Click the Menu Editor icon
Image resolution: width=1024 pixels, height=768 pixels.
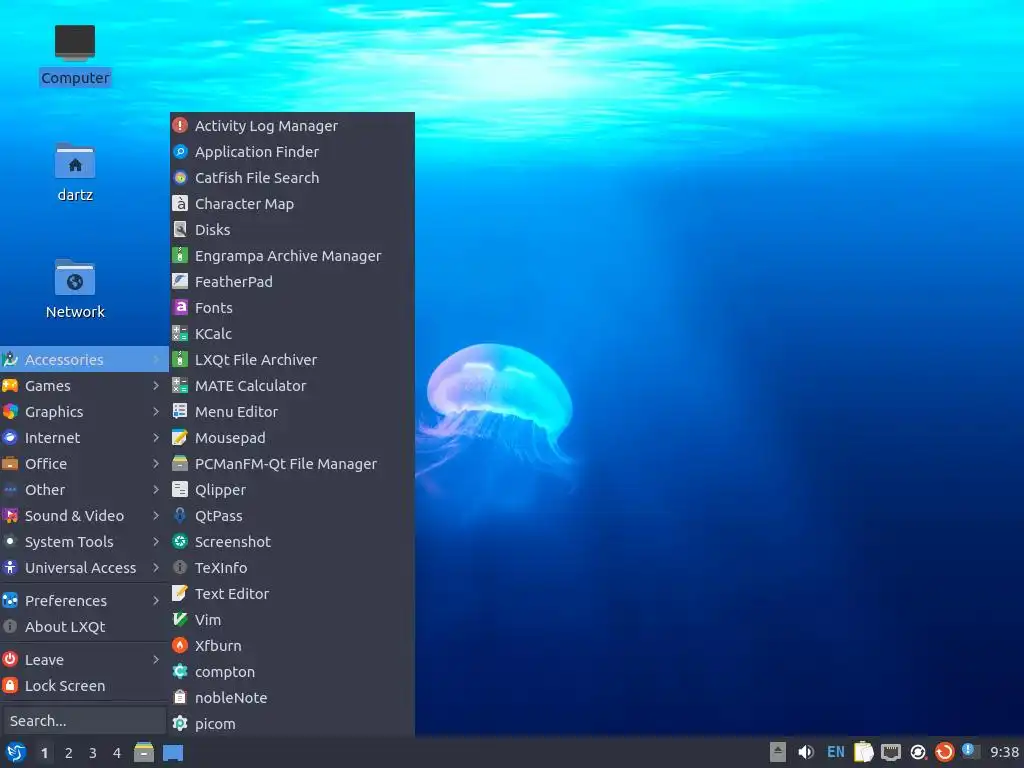pyautogui.click(x=180, y=411)
